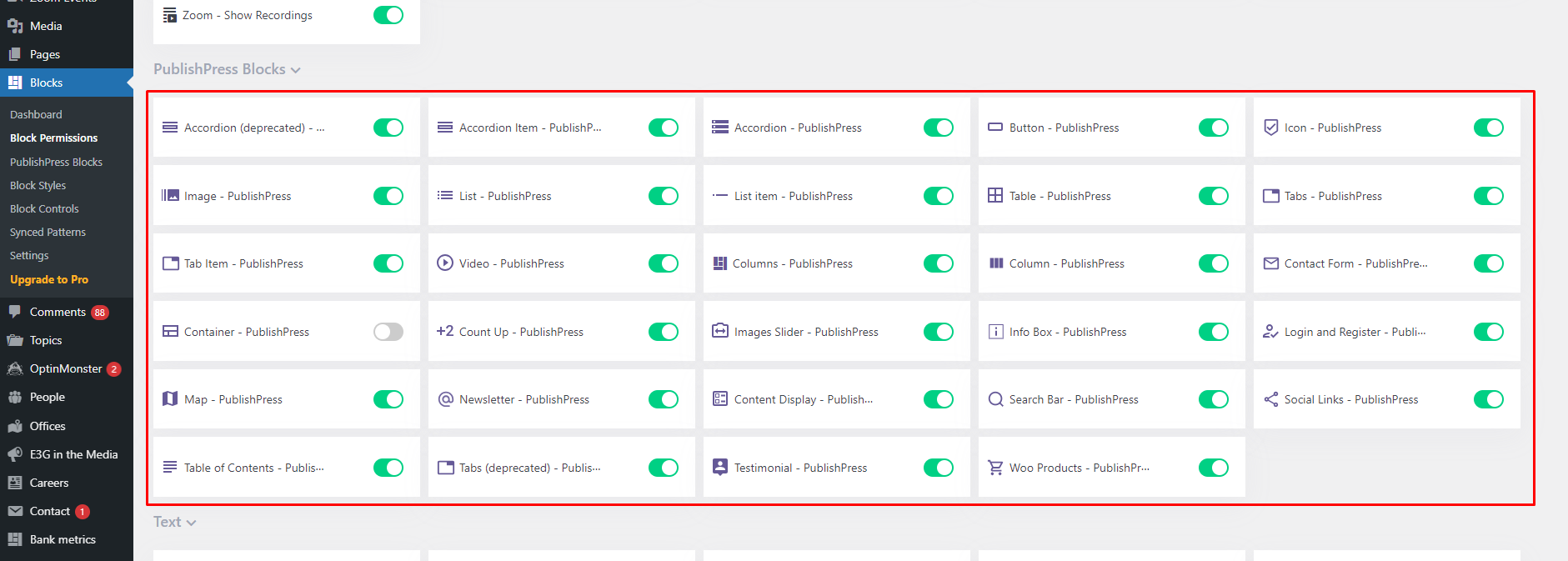Viewport: 1568px width, 561px height.
Task: Enable the Container - PublishPress toggle
Action: coord(388,332)
